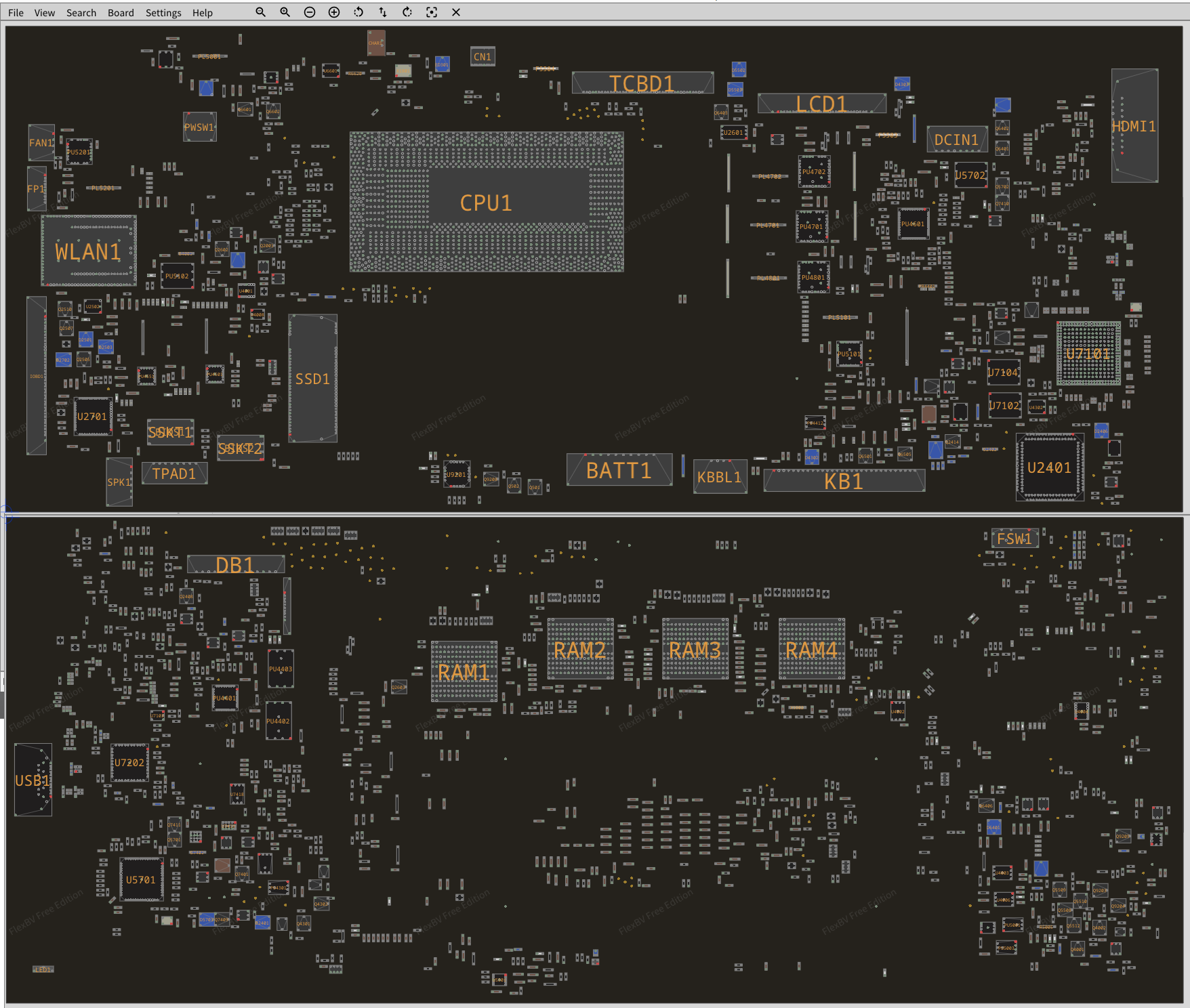This screenshot has width=1190, height=1008.
Task: Click the X icon in the toolbar
Action: click(456, 12)
